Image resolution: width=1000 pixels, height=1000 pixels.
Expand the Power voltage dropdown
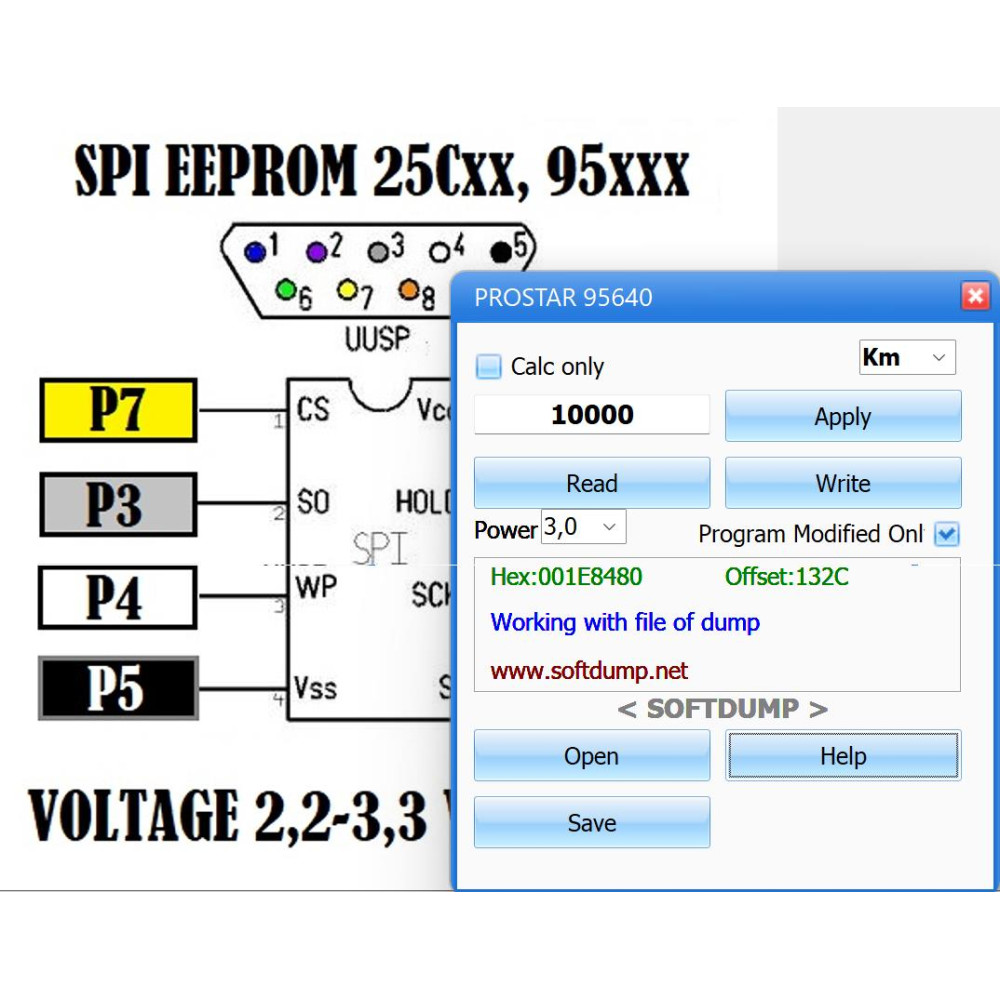click(584, 527)
